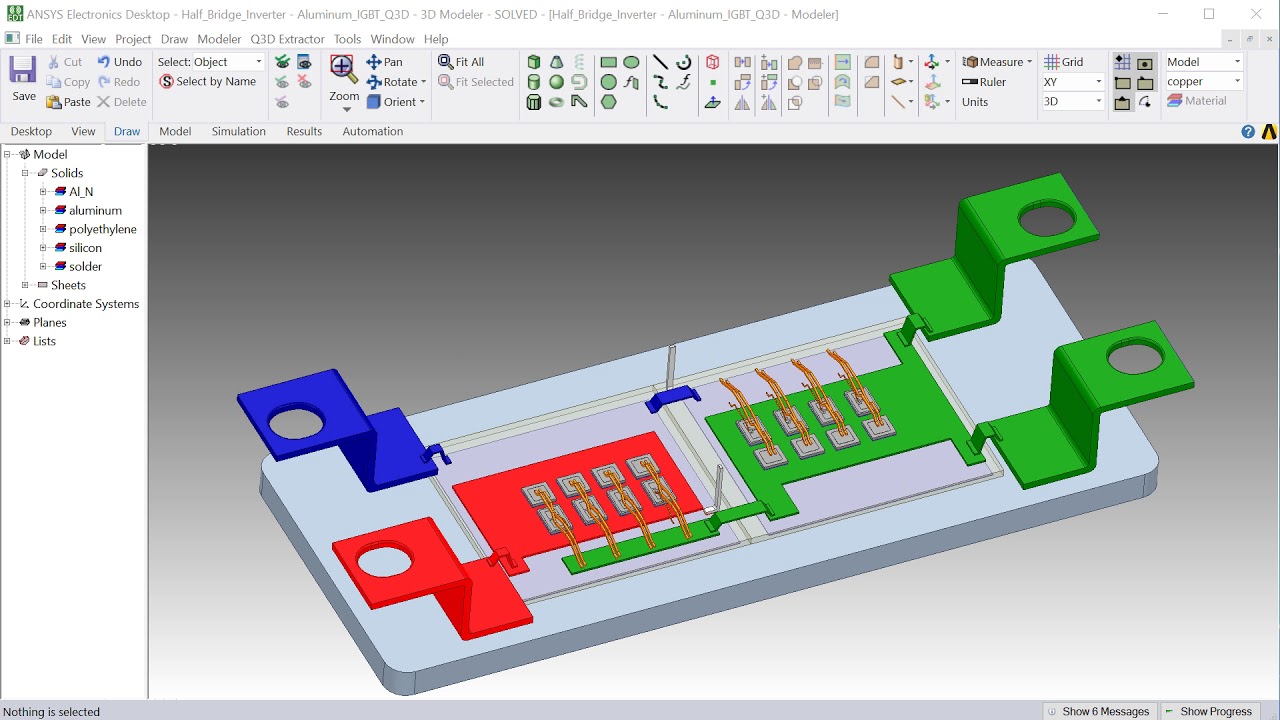The image size is (1280, 720).
Task: Toggle snap to face center mode
Action: 1145,64
